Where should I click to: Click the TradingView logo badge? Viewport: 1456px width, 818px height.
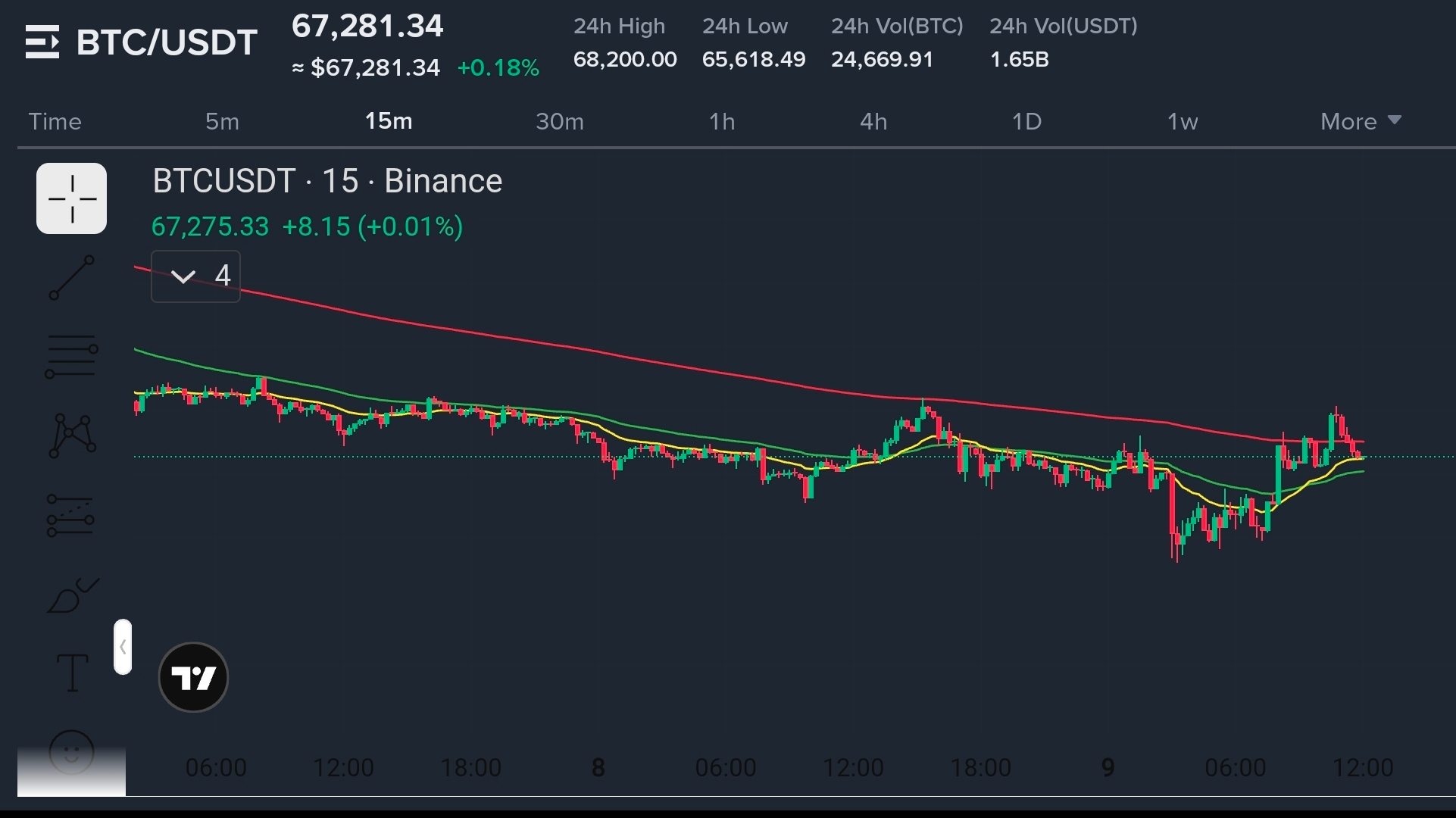pos(193,677)
